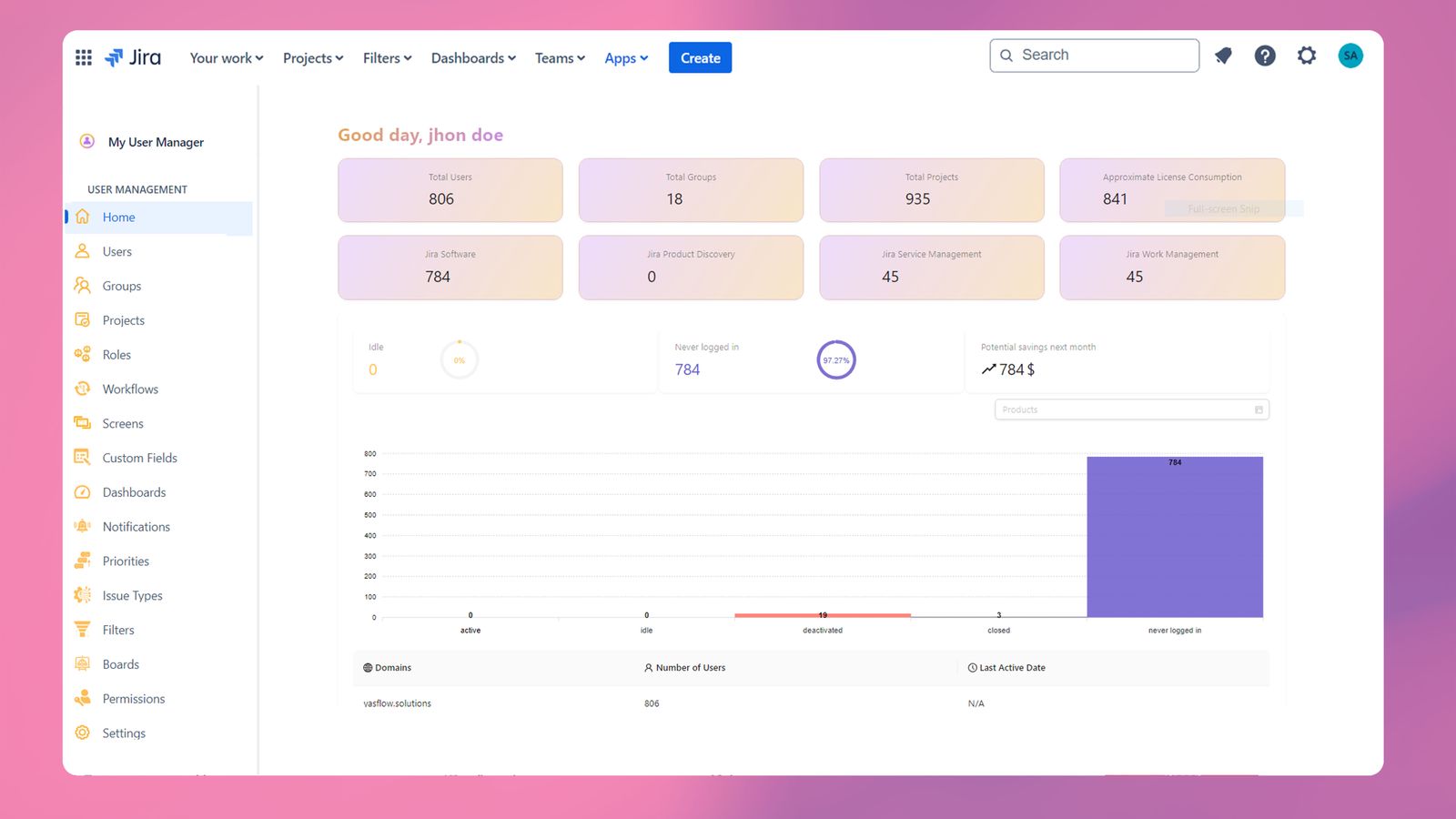Expand the Dashboards dropdown in top navigation

473,57
